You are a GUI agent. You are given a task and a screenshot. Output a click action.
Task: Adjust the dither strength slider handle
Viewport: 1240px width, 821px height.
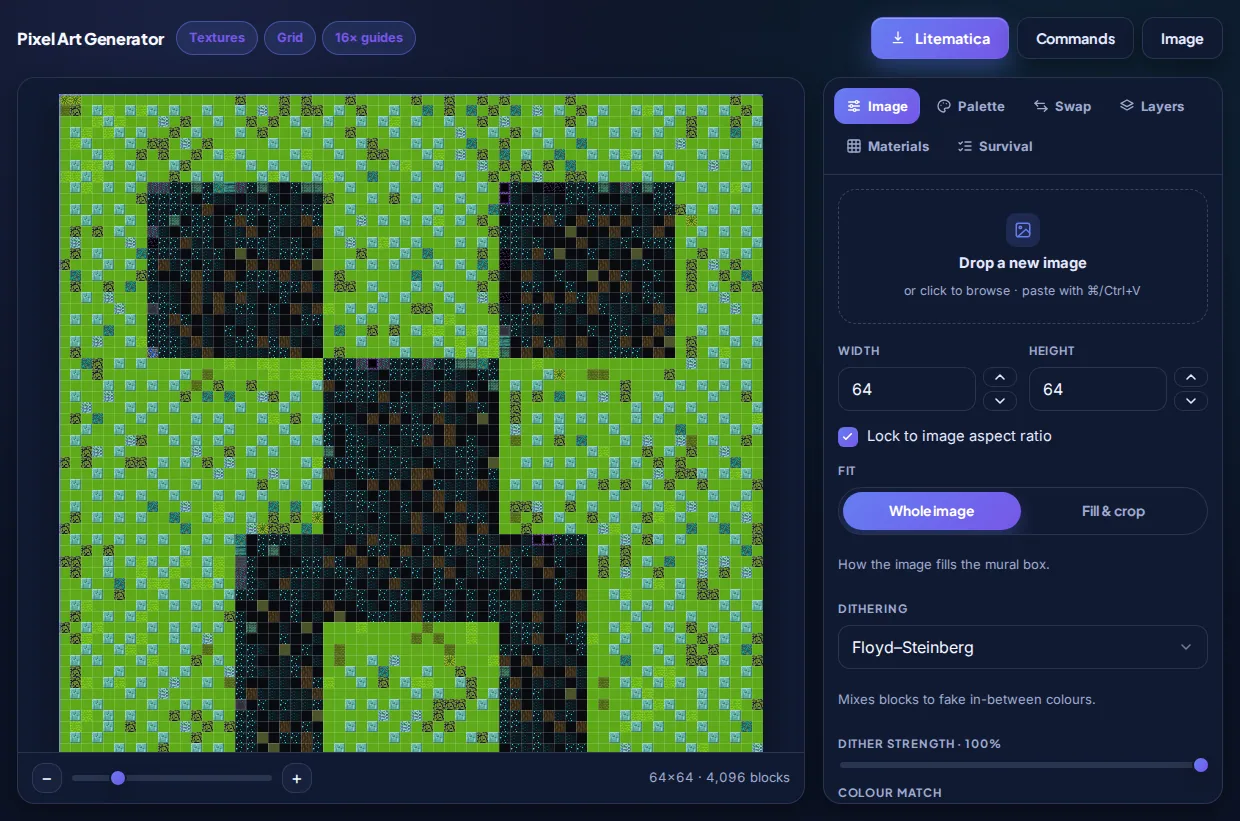click(1201, 765)
